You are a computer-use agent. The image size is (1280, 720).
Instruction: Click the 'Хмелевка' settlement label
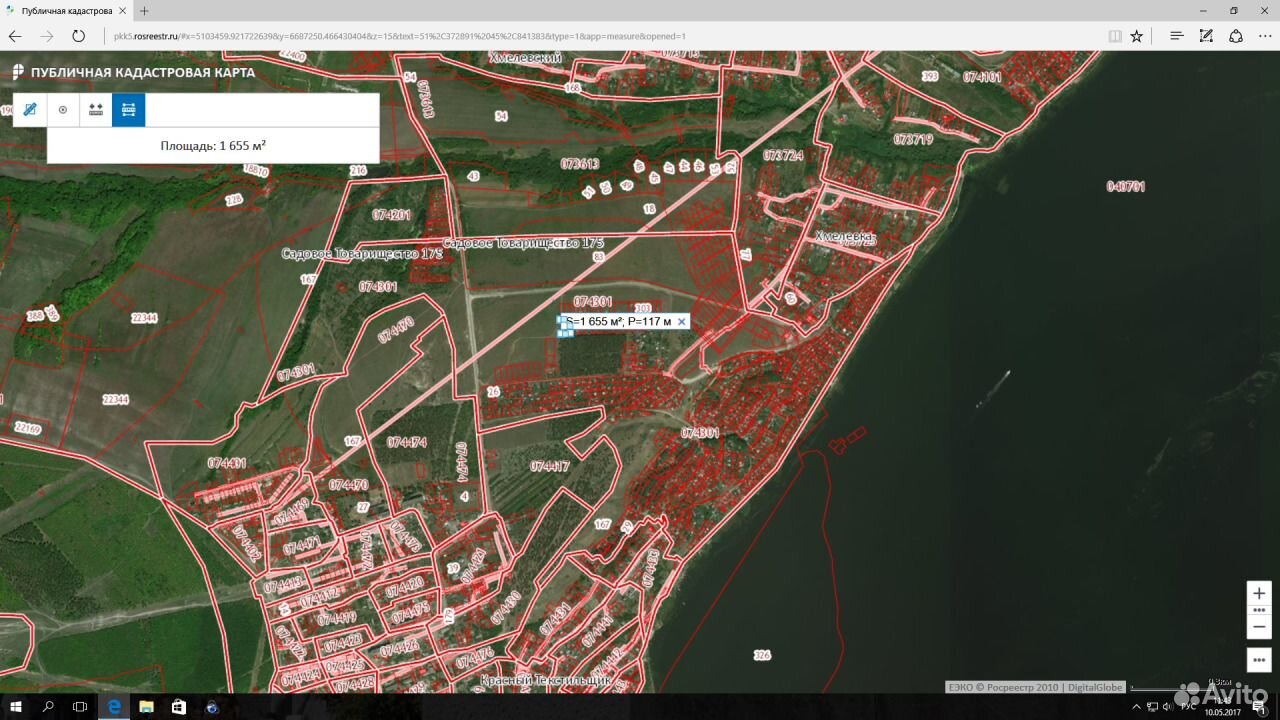845,238
